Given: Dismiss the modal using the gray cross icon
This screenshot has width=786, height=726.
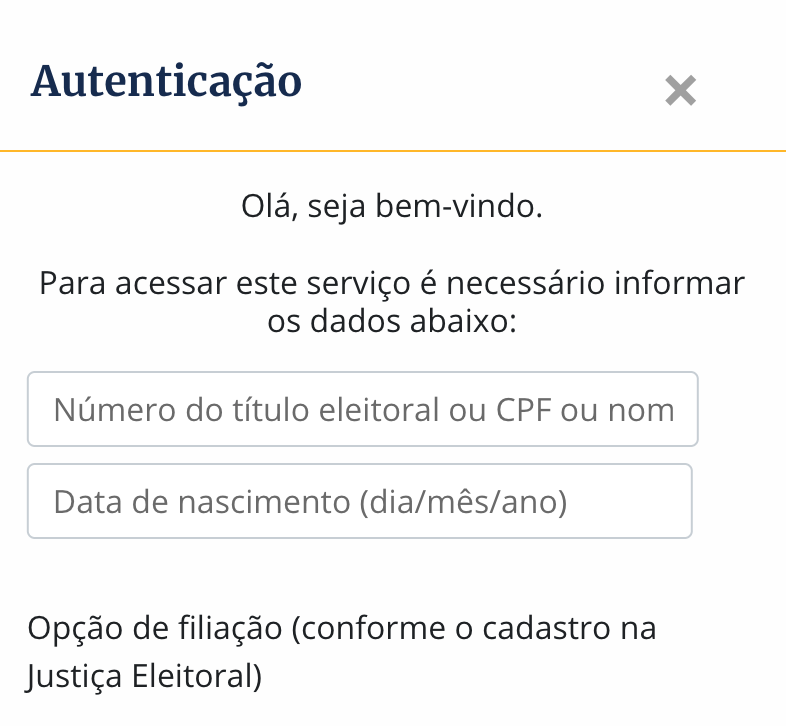Looking at the screenshot, I should 680,91.
